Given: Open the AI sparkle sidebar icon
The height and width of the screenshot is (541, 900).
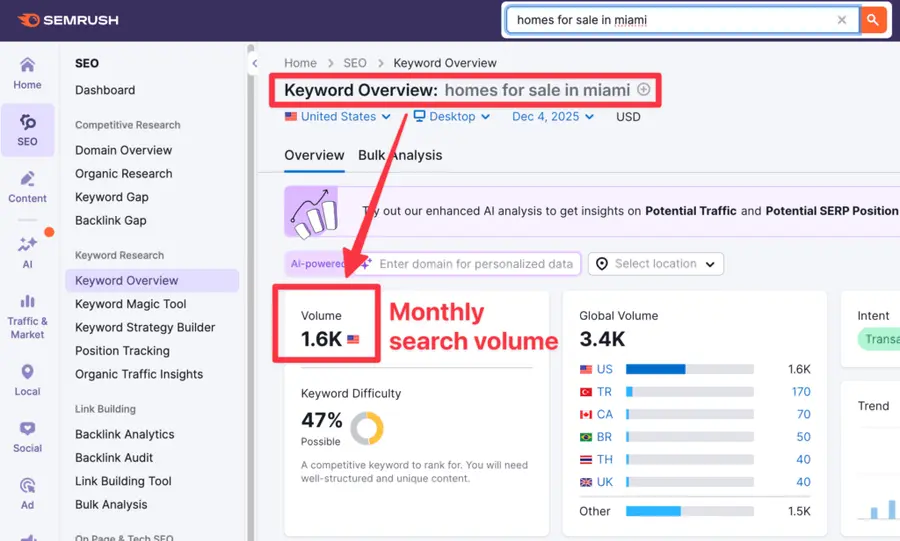Looking at the screenshot, I should pos(27,252).
